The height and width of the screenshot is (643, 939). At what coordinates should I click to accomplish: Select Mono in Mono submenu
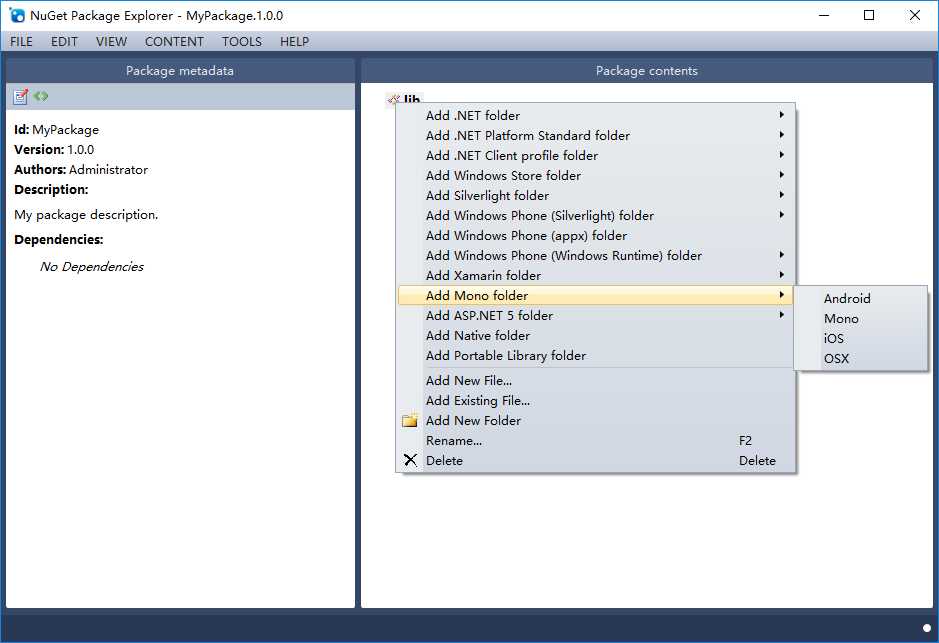coord(861,319)
